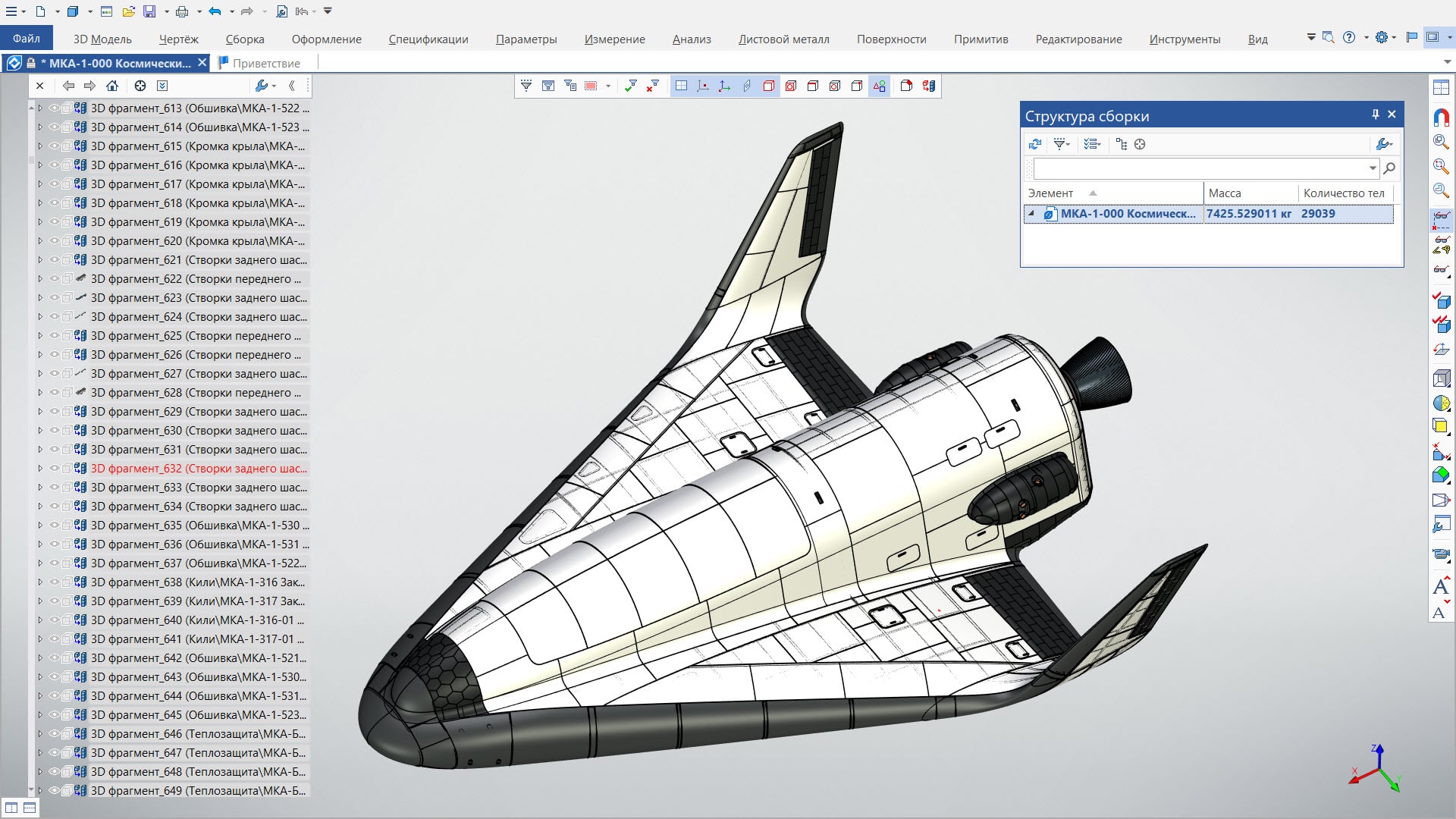Open the search field dropdown in Структура сборки
Viewport: 1456px width, 819px height.
coord(1373,168)
